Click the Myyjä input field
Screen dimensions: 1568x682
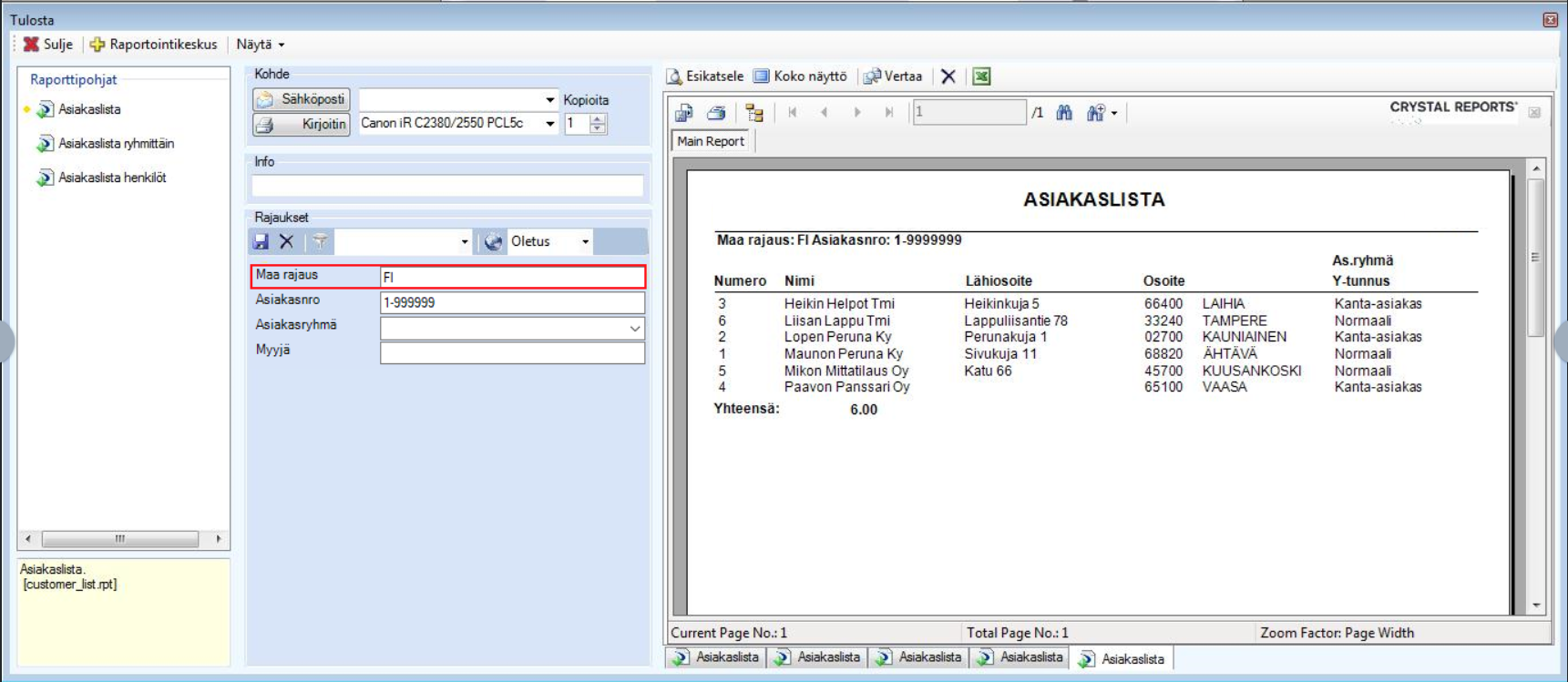(512, 352)
